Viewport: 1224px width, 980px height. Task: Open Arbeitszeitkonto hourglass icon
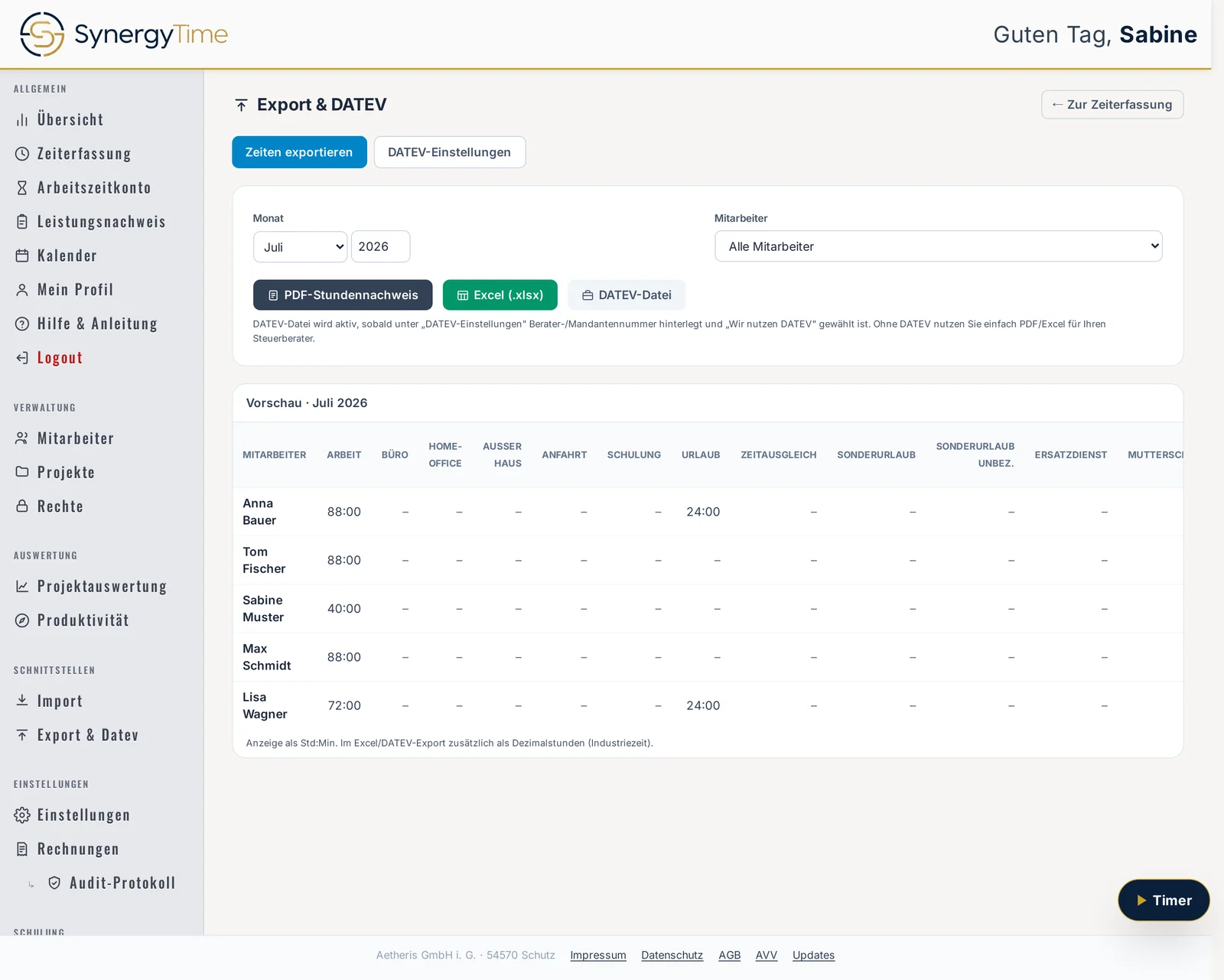pos(22,187)
